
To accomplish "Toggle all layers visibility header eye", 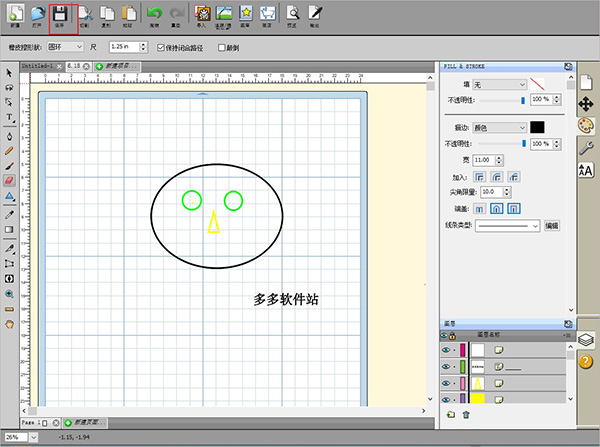I will (444, 336).
